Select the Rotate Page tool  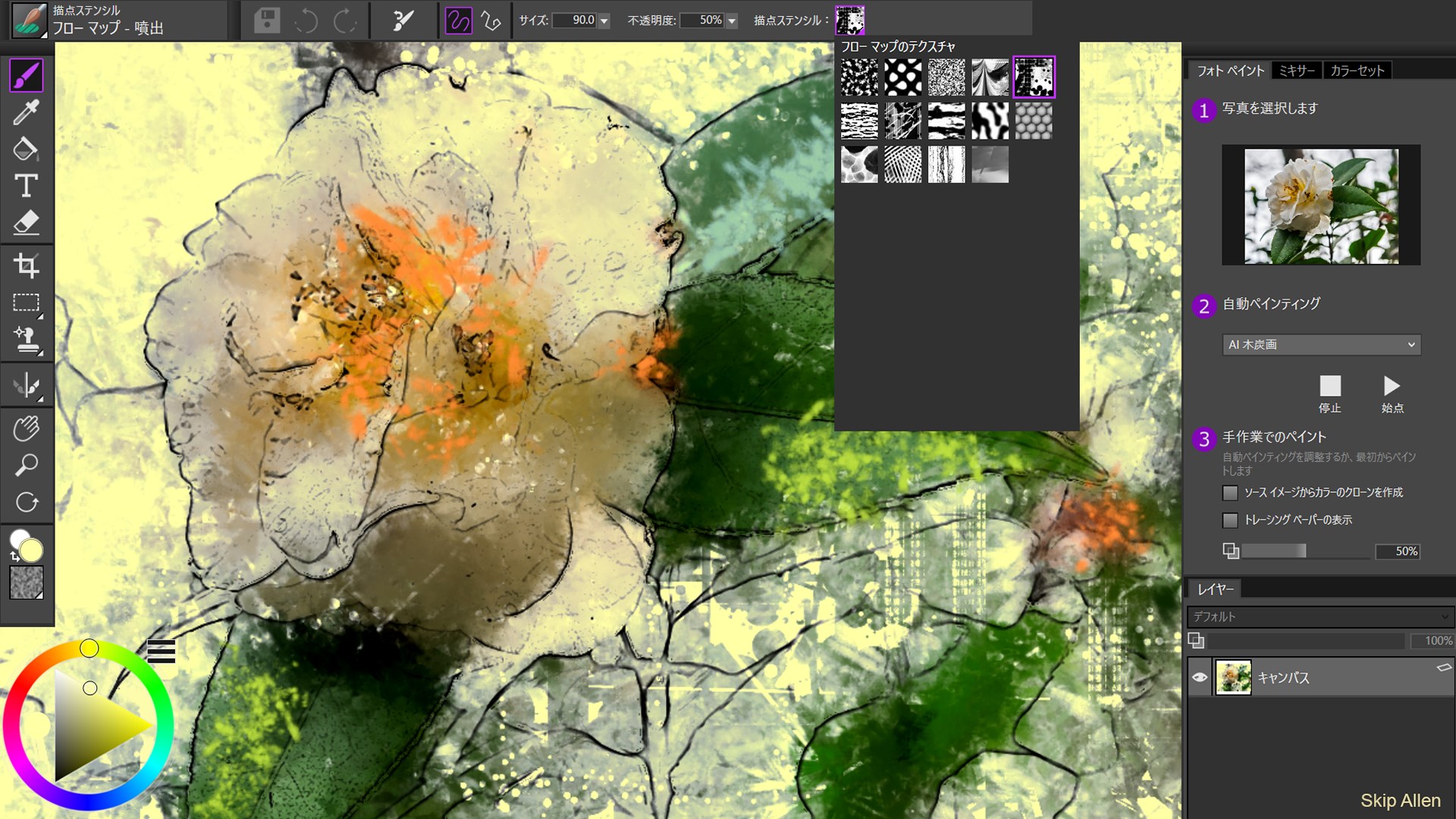27,502
